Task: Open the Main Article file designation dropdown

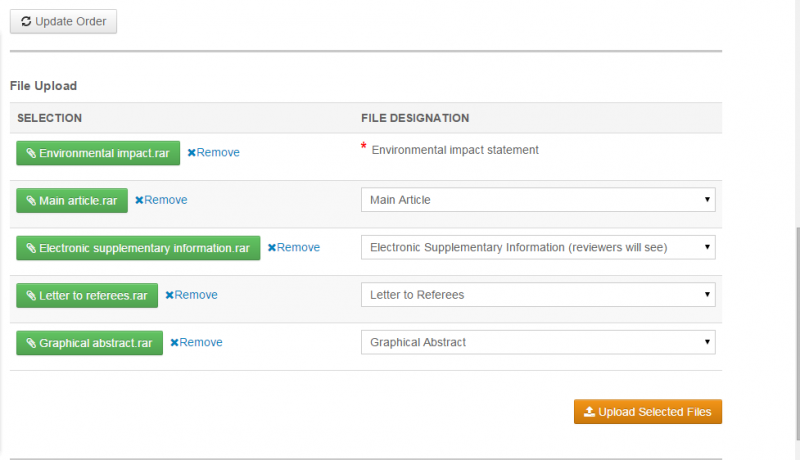Action: tap(538, 200)
